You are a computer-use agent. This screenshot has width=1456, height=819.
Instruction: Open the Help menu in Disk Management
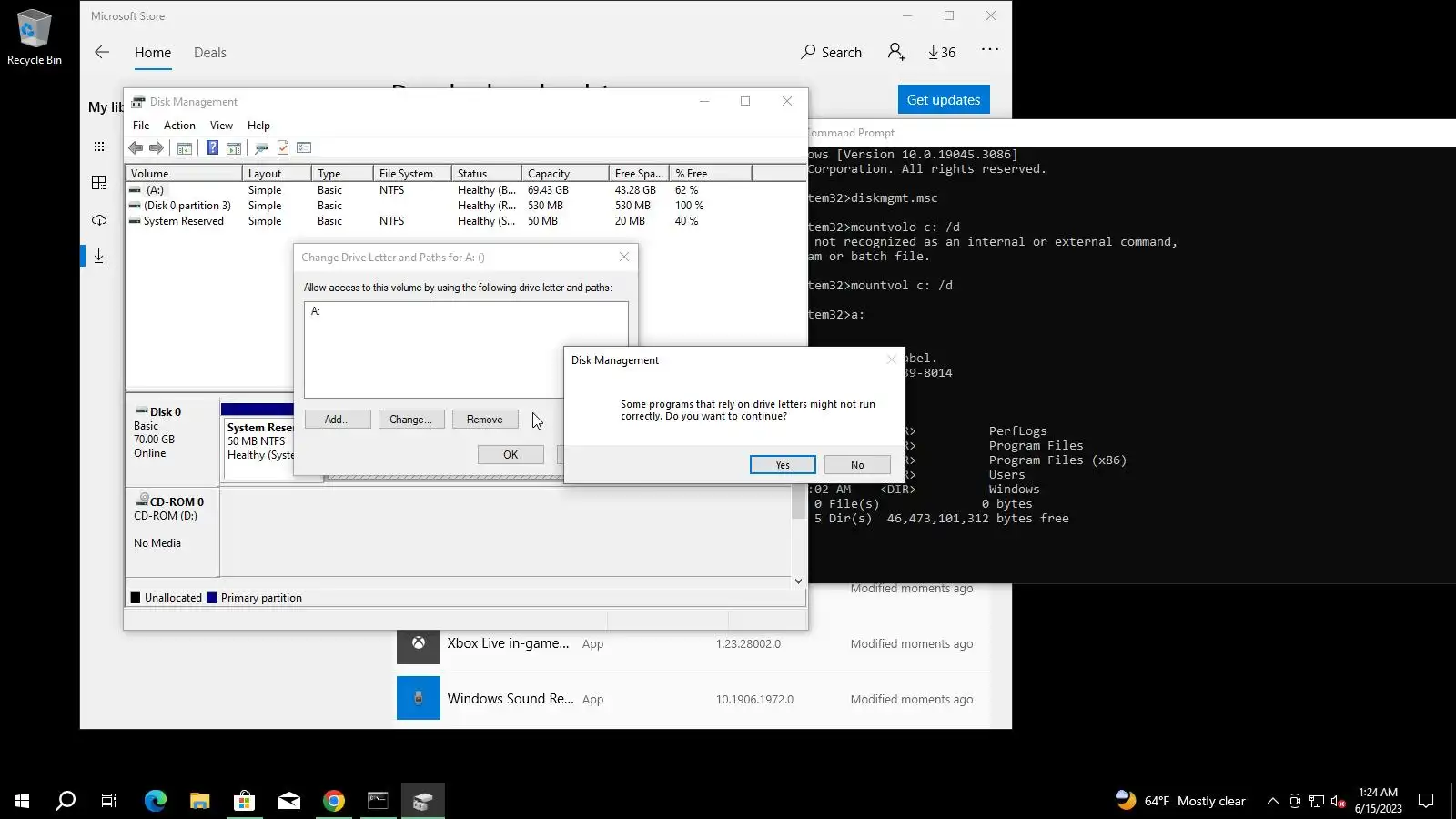point(258,126)
